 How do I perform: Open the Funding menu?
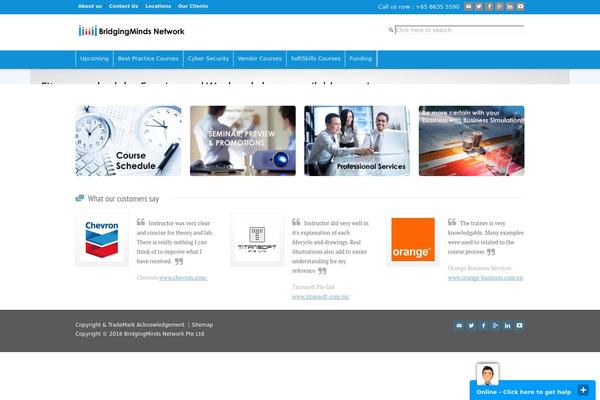click(360, 59)
